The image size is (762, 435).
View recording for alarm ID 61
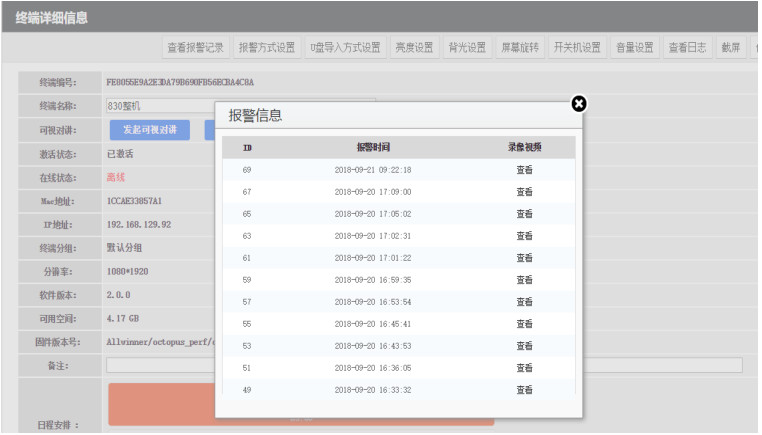(524, 258)
